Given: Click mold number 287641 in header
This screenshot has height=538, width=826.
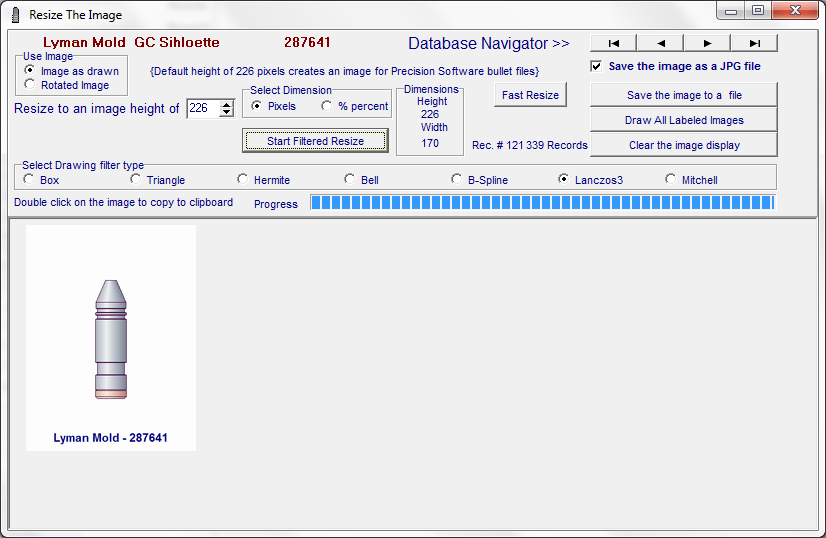Looking at the screenshot, I should 307,42.
